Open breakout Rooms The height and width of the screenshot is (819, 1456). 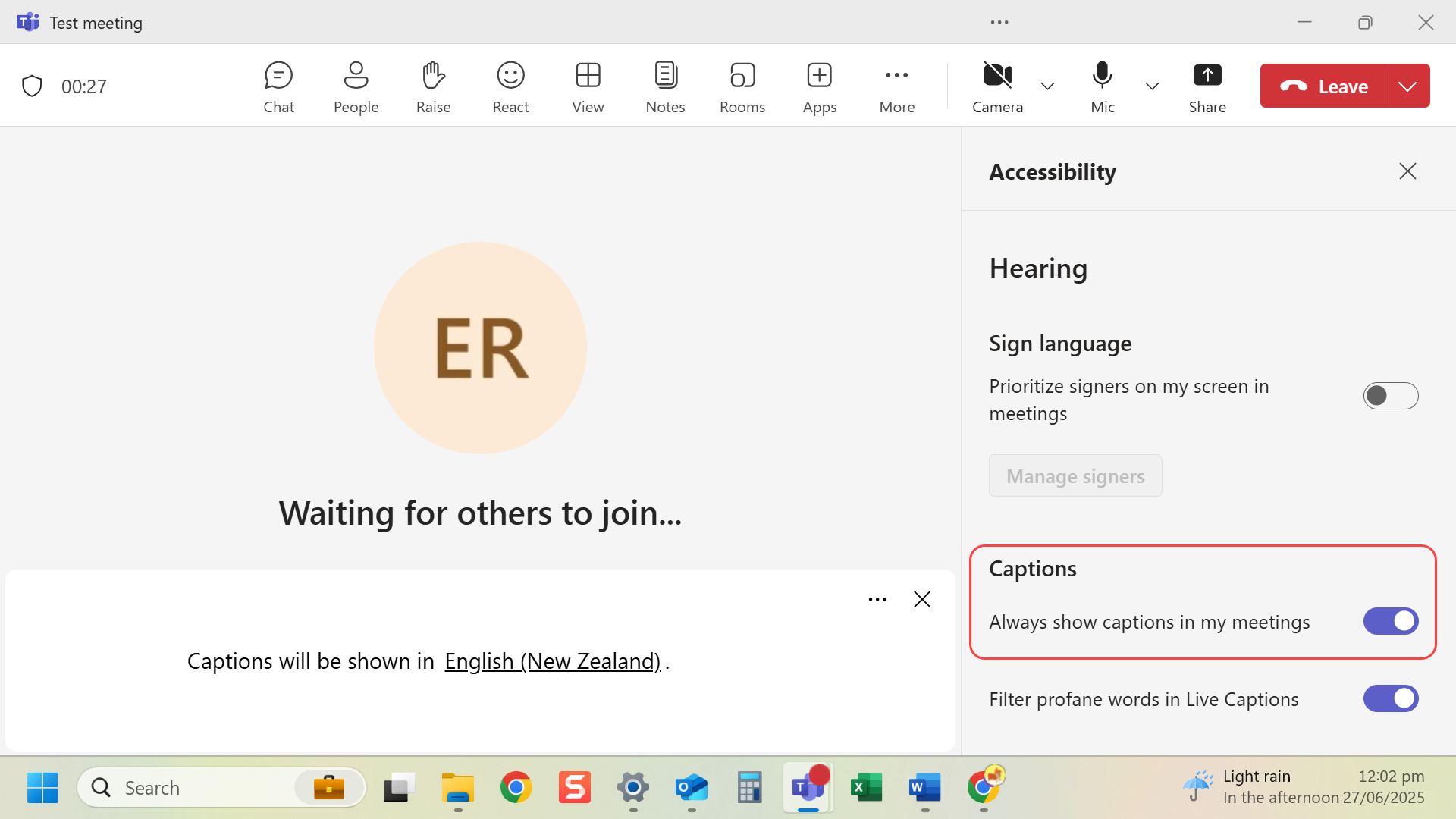(x=742, y=87)
